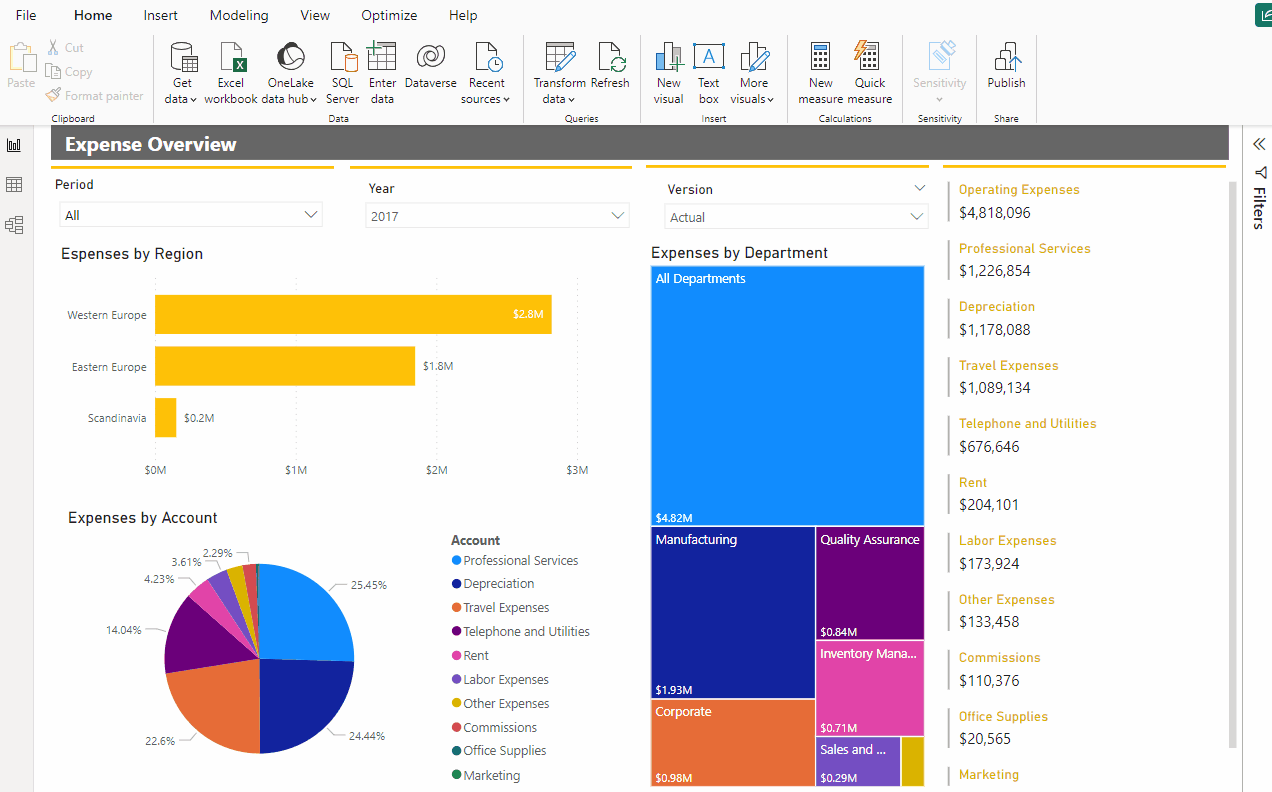Switch to Table view in sidebar

click(x=14, y=185)
